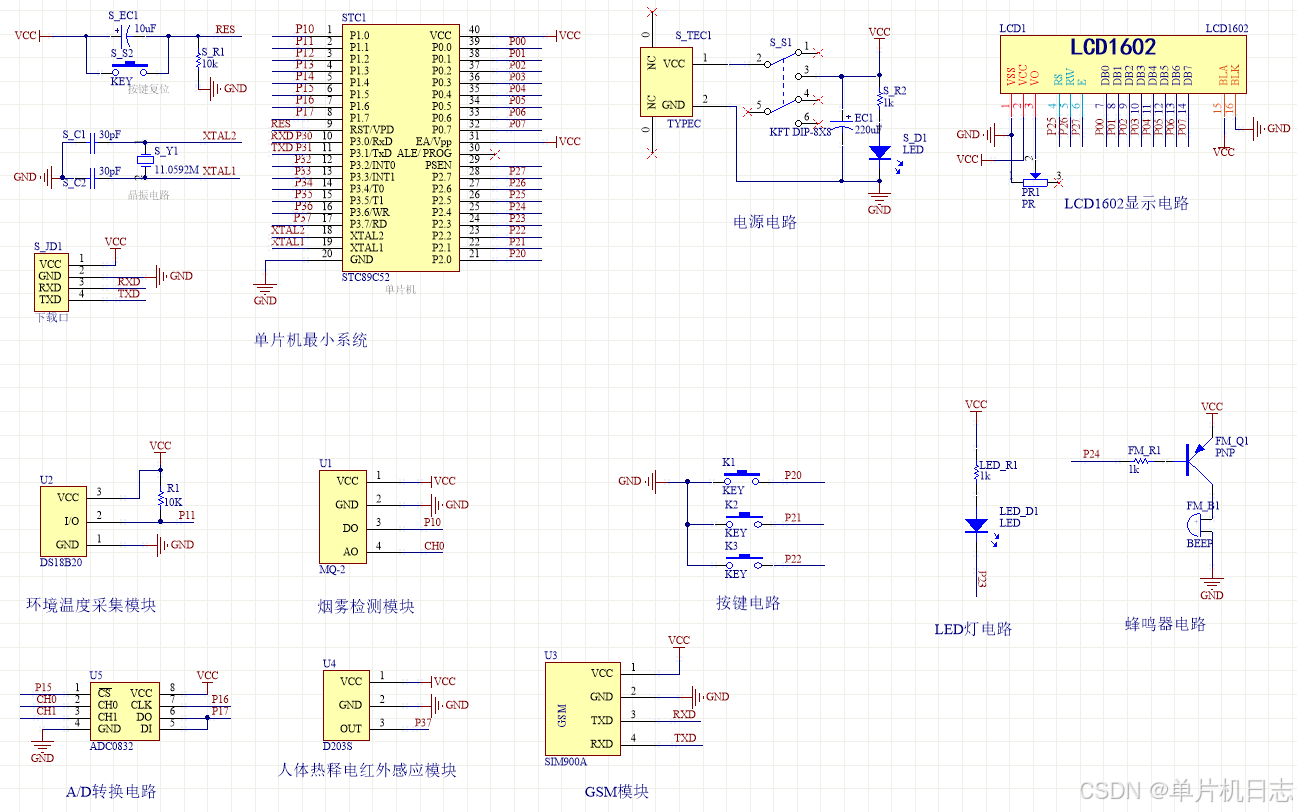Select the S_D1 power LED symbol
This screenshot has width=1297, height=812.
pos(880,153)
